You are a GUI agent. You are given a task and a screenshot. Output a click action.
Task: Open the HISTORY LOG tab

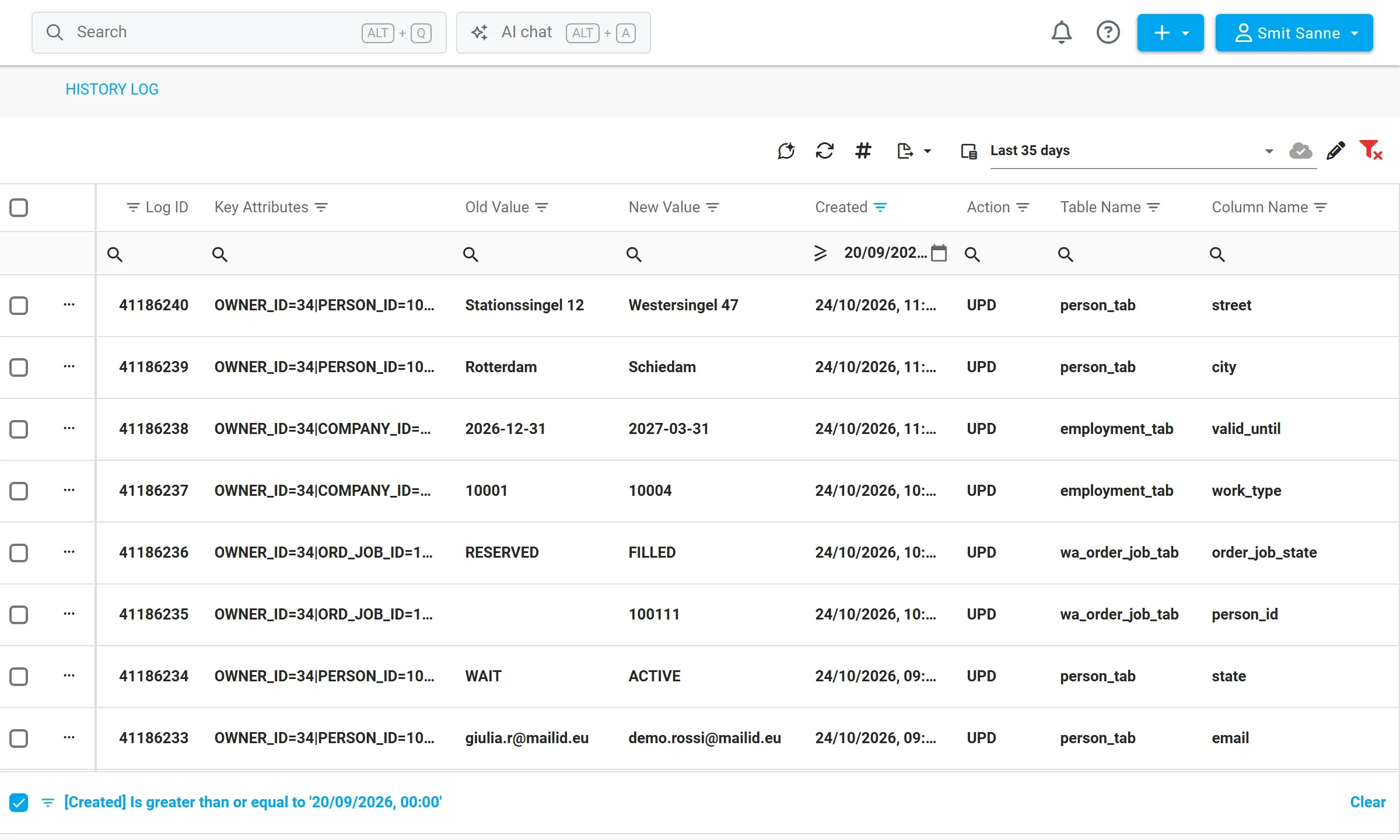[x=112, y=89]
